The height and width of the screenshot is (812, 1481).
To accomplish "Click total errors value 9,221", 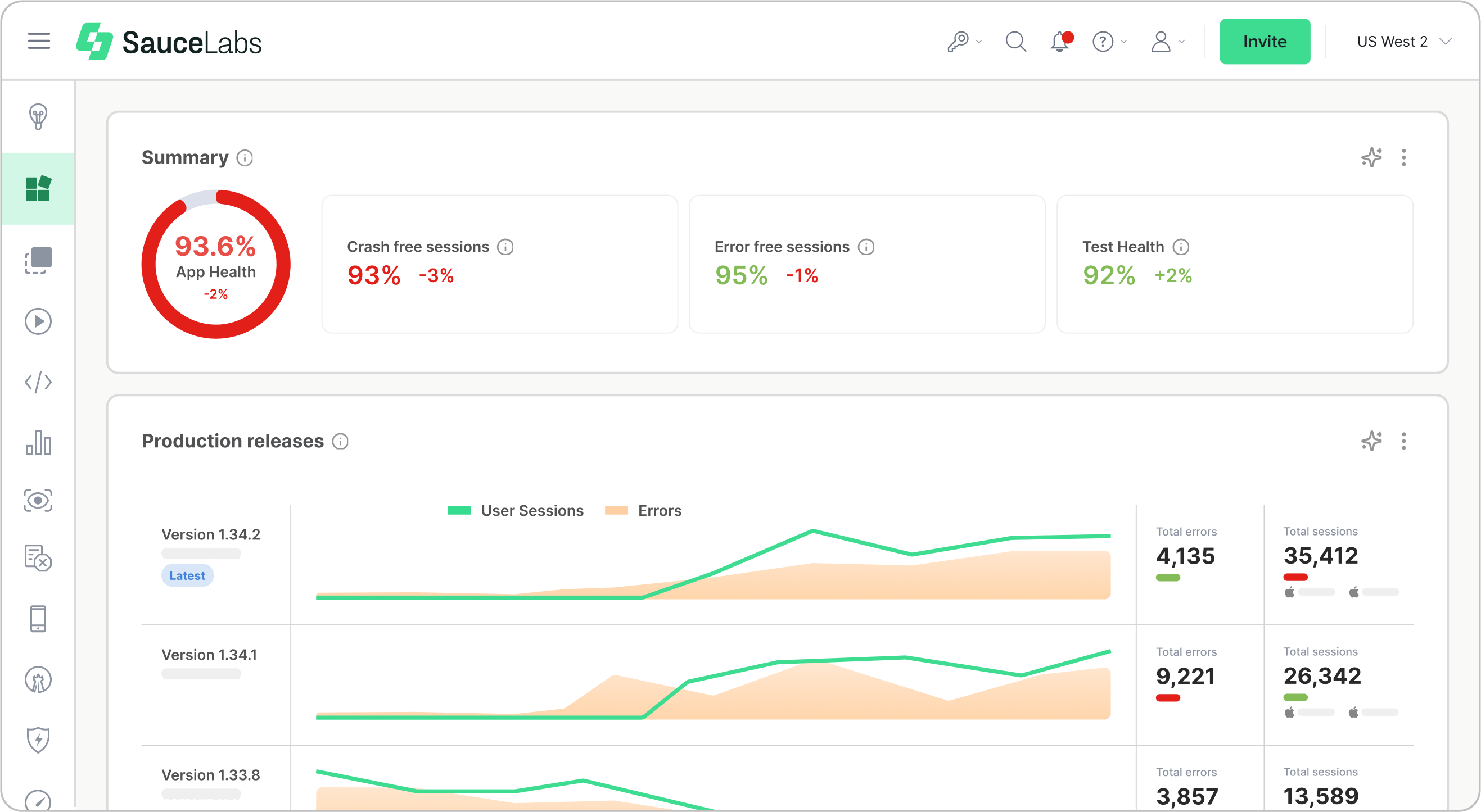I will (x=1185, y=676).
